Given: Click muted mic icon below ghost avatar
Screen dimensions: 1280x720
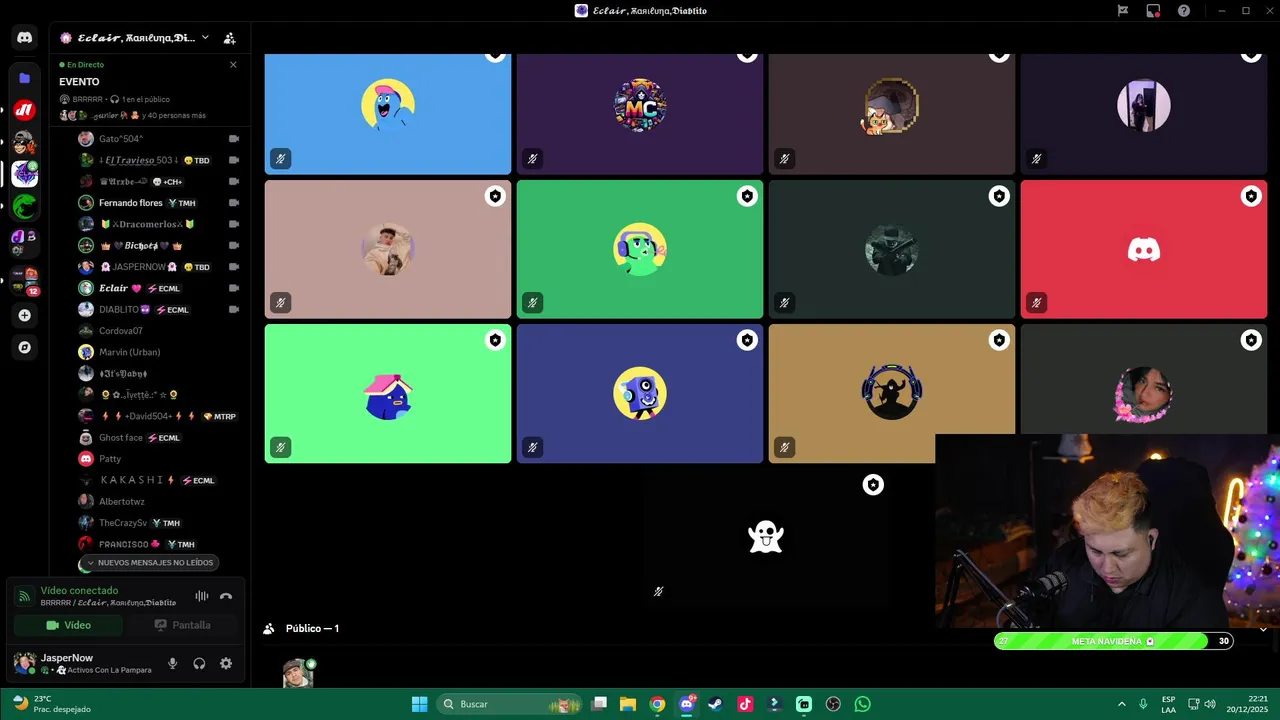Looking at the screenshot, I should tap(658, 591).
